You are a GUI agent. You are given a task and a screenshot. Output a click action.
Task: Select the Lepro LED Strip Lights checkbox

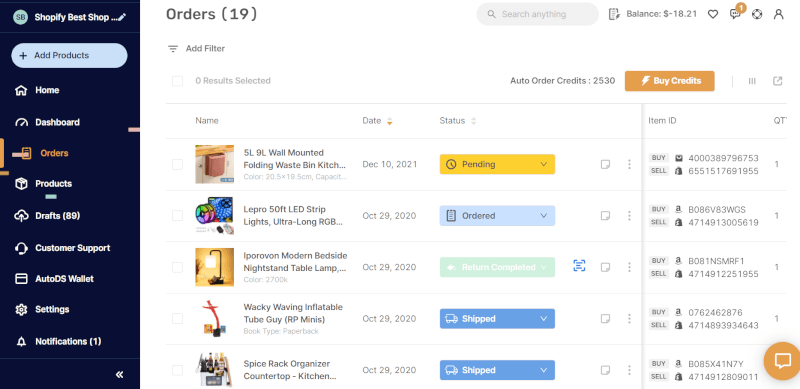tap(177, 216)
